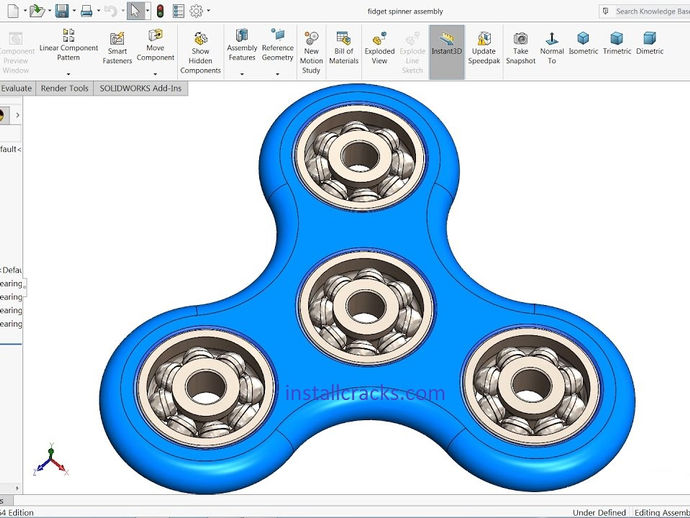690x518 pixels.
Task: Switch to Trimetric view
Action: 617,43
